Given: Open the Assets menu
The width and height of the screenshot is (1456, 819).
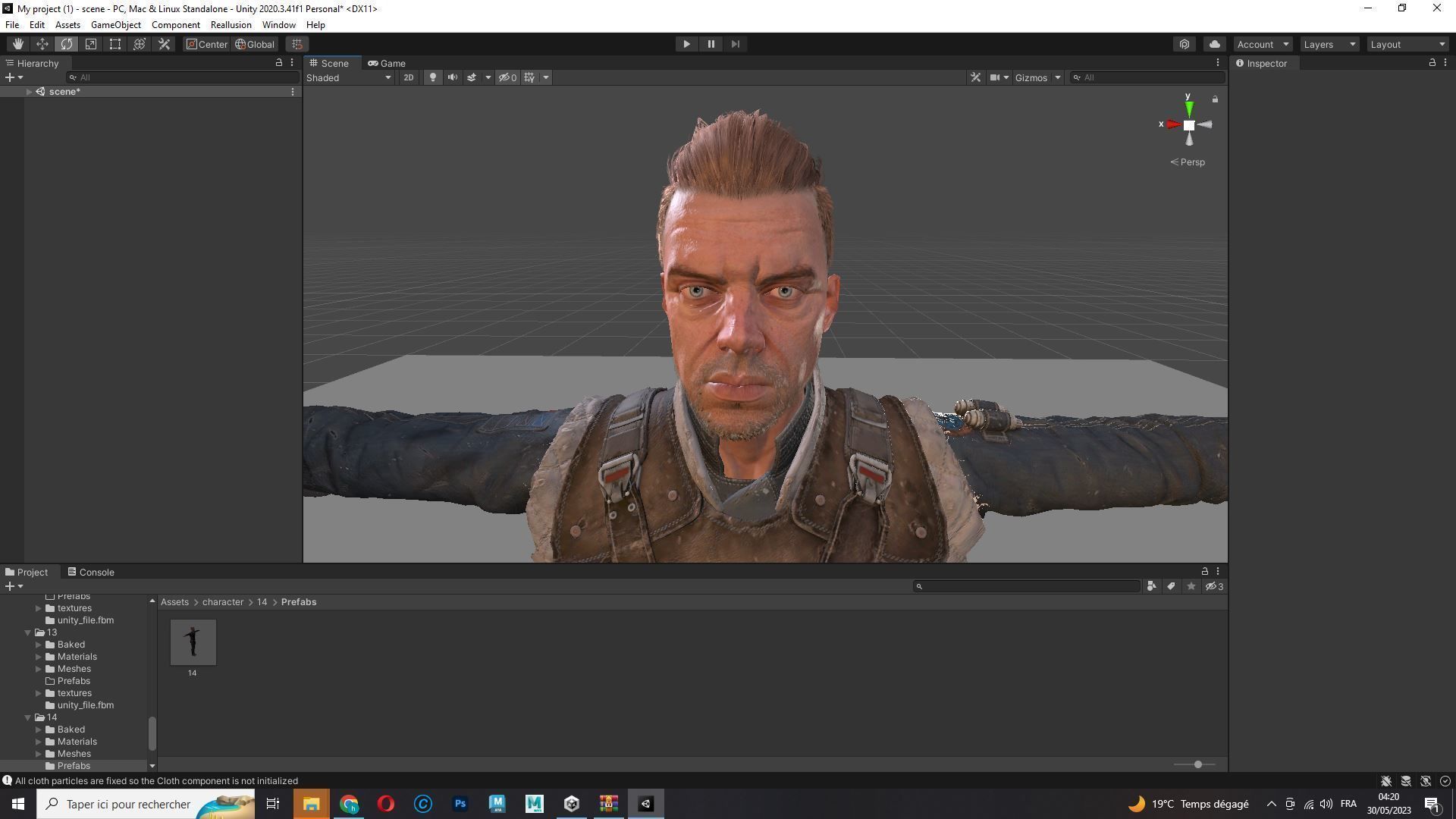Looking at the screenshot, I should [67, 24].
